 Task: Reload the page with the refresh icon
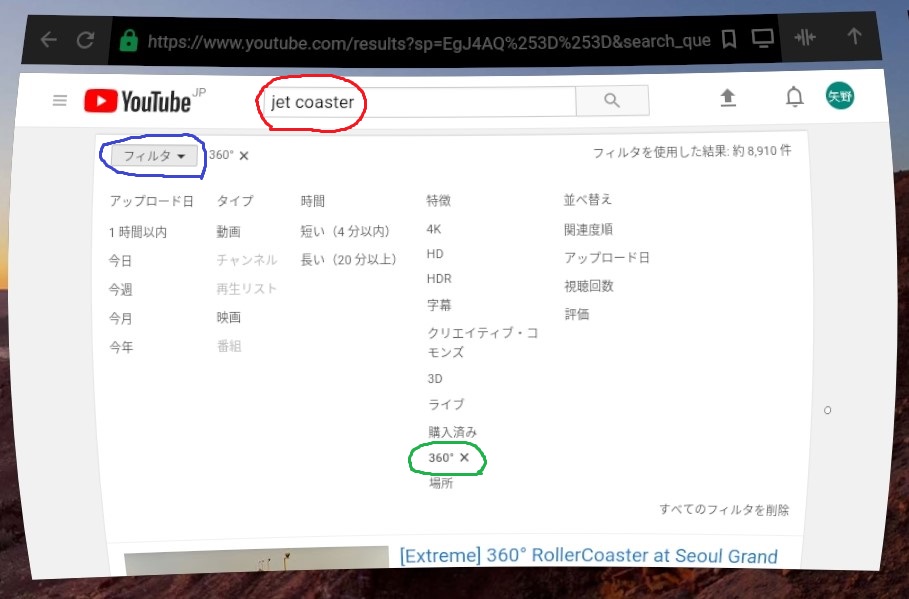86,40
